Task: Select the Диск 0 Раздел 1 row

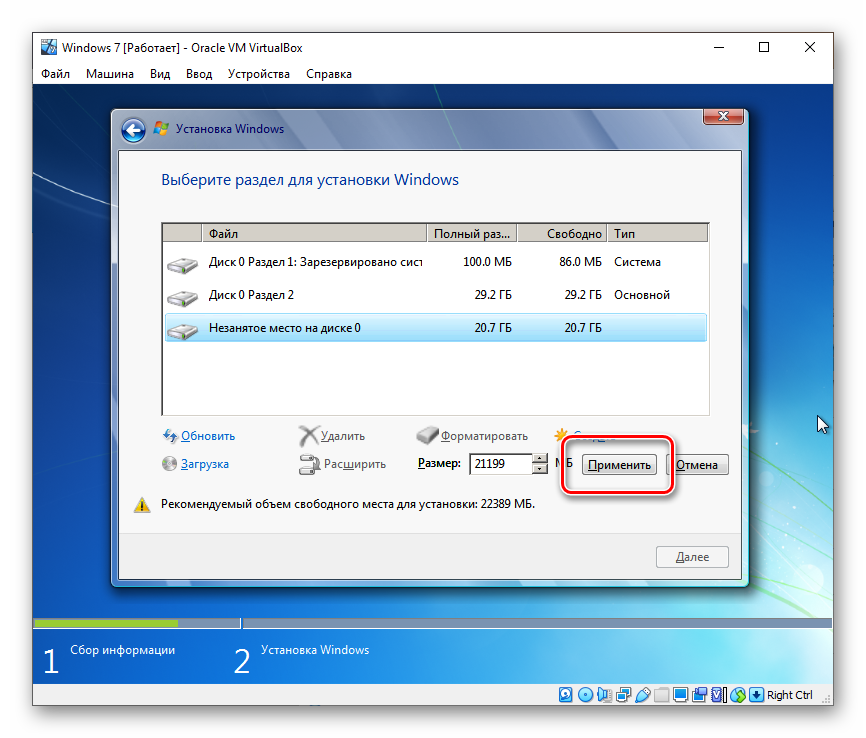Action: click(x=435, y=262)
